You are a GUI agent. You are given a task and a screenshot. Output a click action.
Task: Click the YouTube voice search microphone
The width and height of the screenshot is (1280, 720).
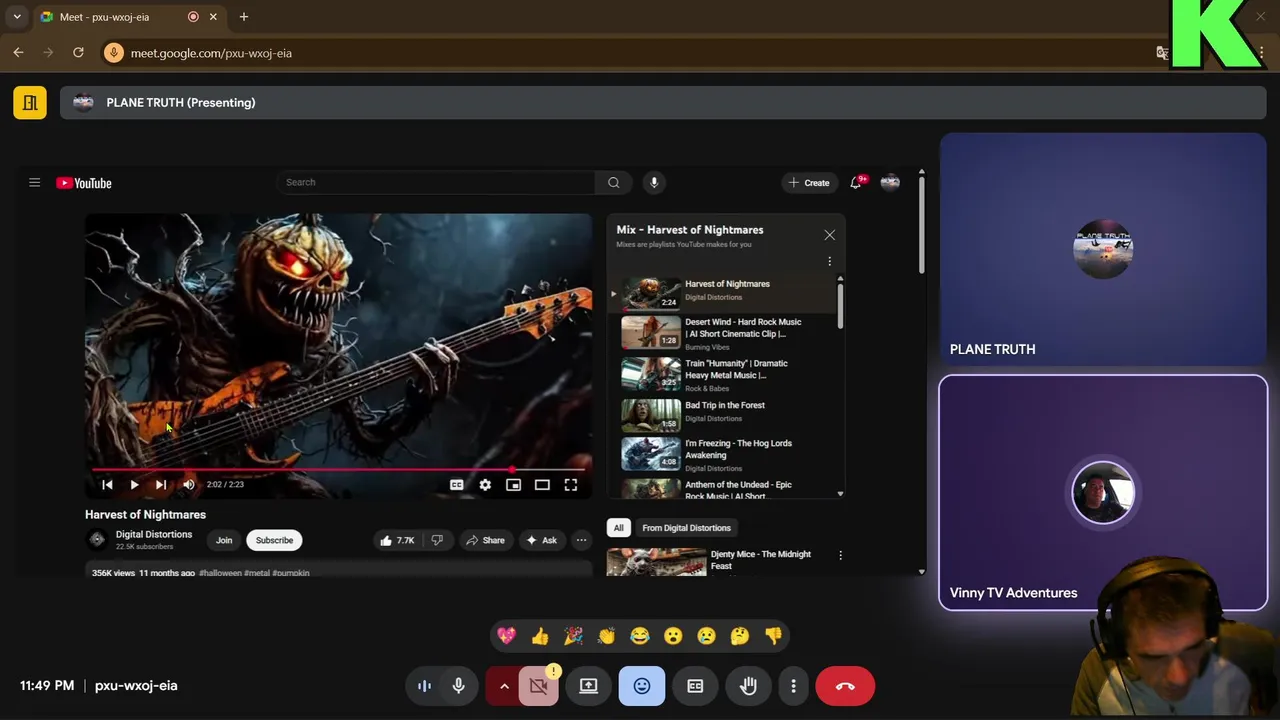[x=654, y=182]
